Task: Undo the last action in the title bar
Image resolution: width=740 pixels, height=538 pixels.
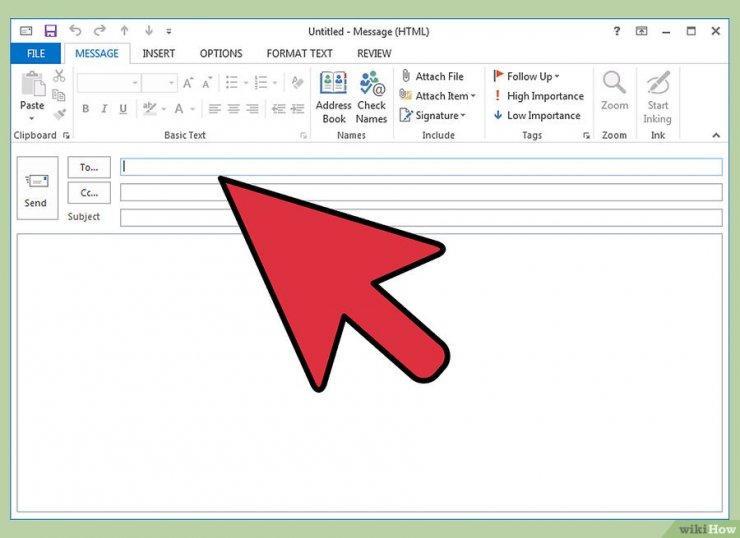Action: [x=75, y=31]
